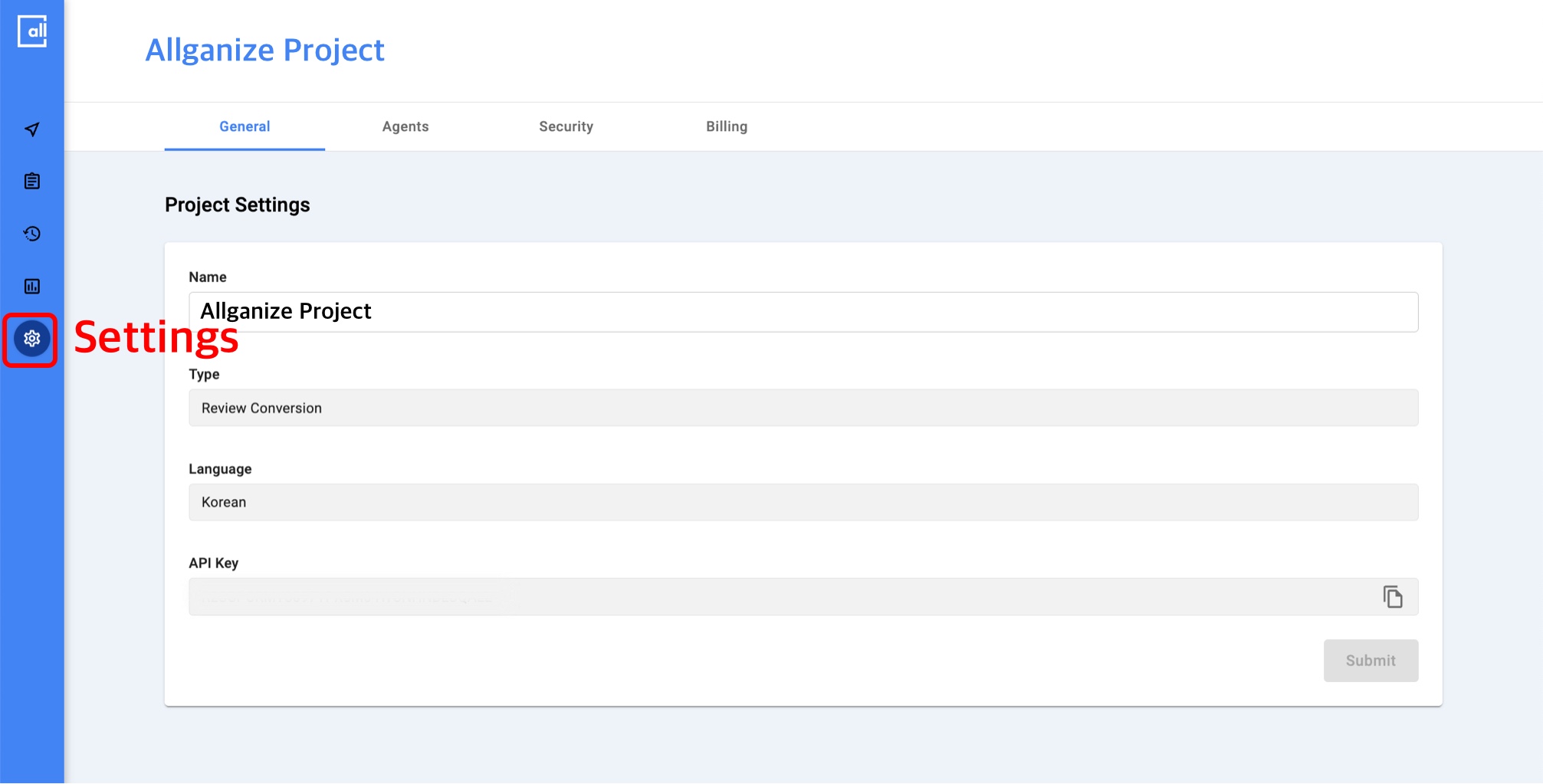Open the history clock sidebar icon

click(32, 234)
